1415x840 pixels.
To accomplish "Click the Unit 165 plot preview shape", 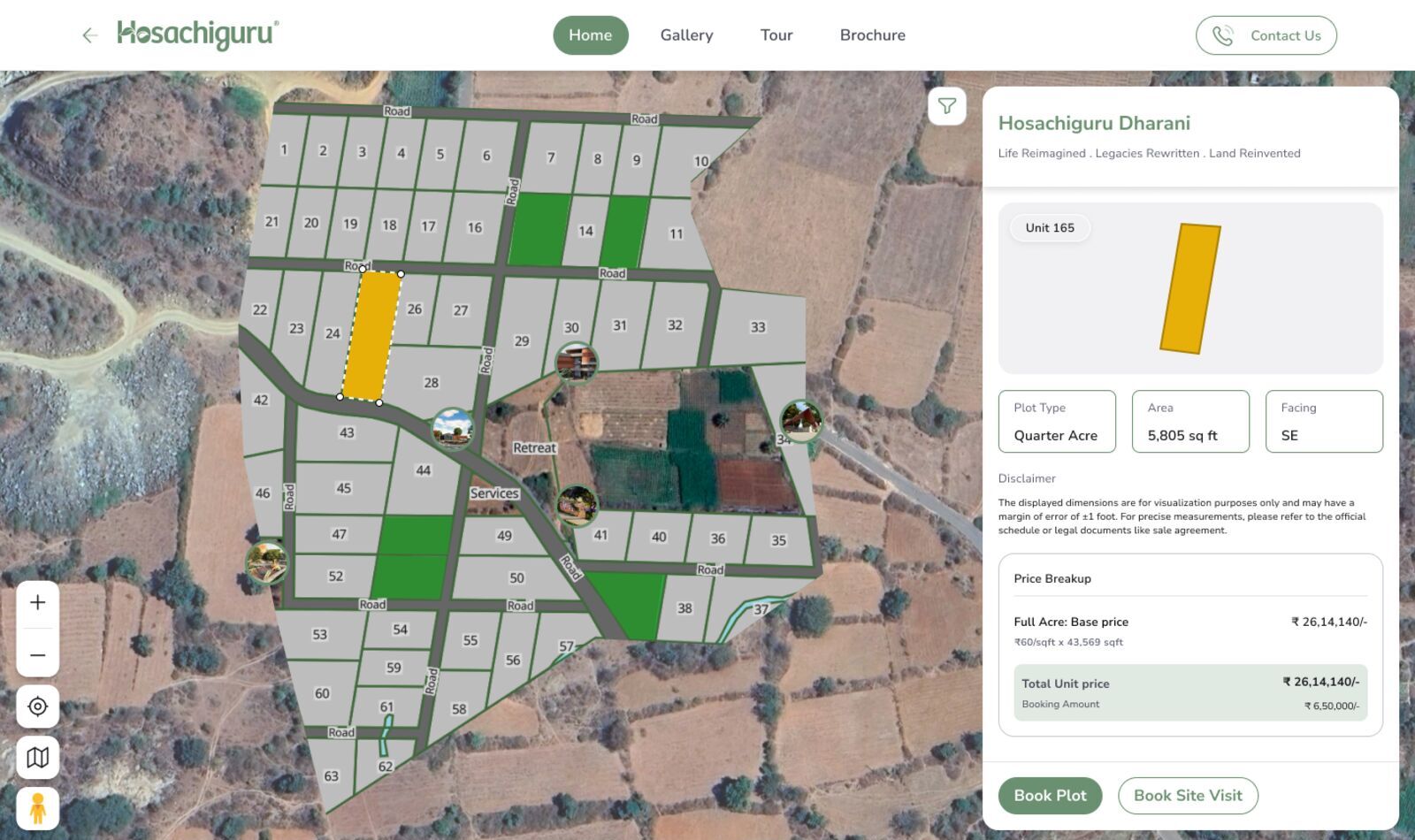I will pos(1190,289).
